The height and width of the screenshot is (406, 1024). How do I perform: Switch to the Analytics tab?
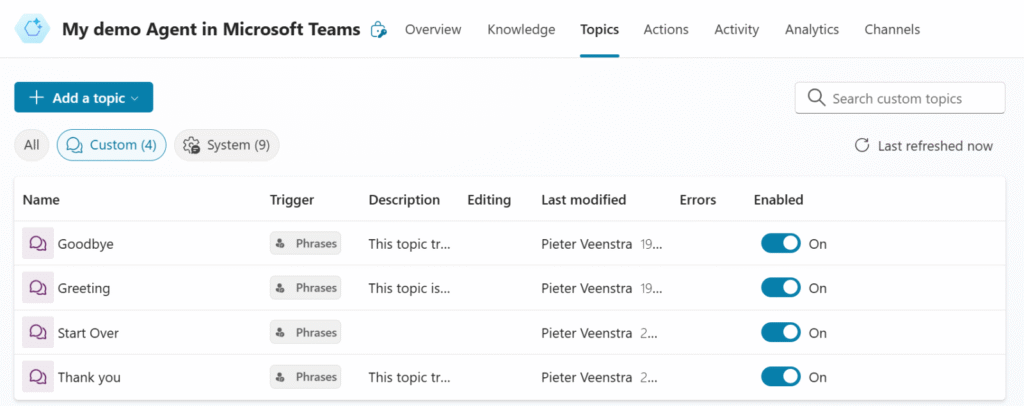pyautogui.click(x=812, y=29)
